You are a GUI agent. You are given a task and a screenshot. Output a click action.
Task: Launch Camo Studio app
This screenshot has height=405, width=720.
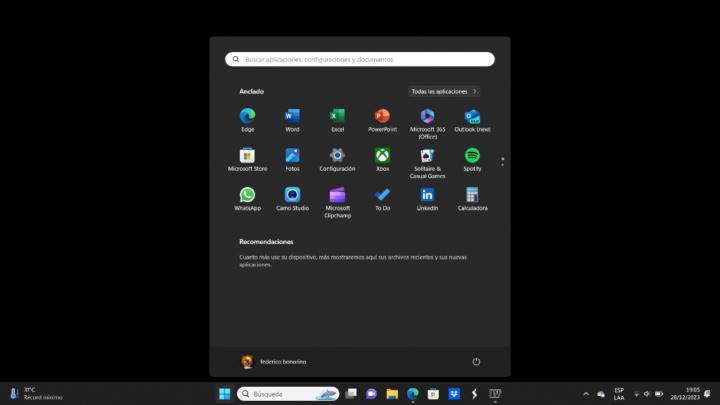coord(292,199)
